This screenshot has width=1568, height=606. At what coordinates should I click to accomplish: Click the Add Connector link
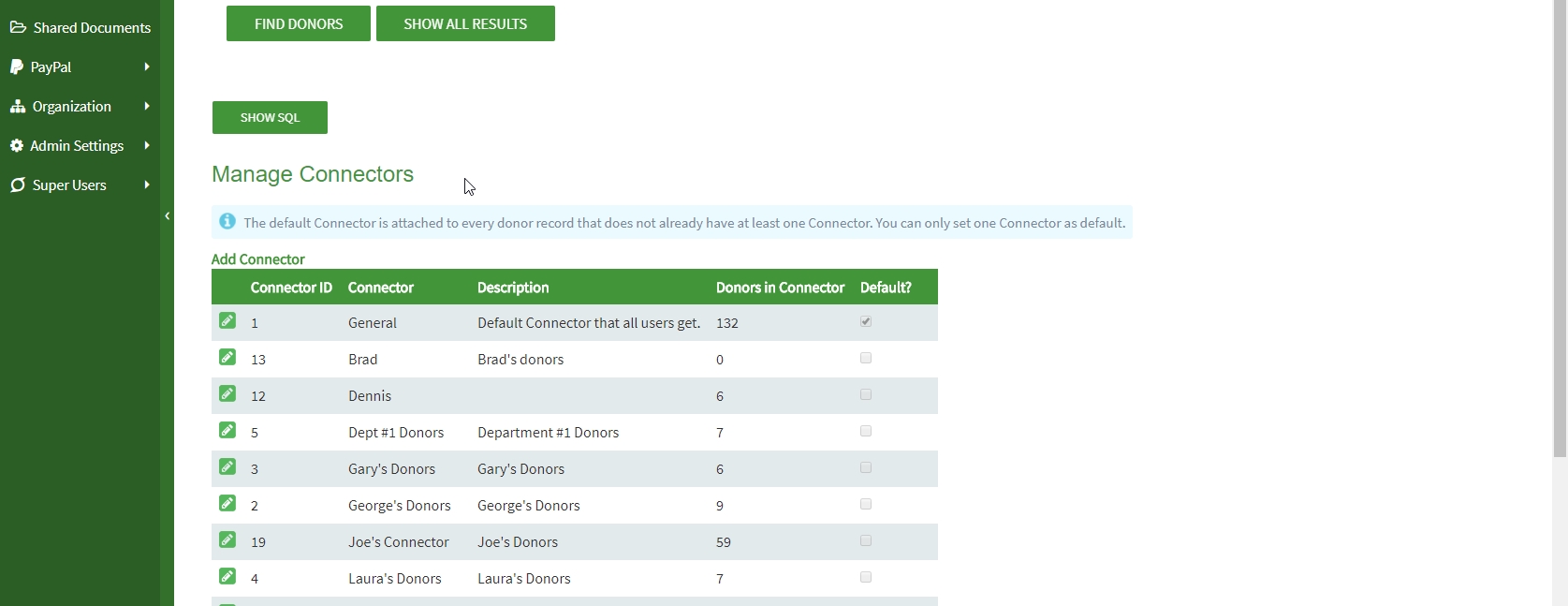(258, 259)
